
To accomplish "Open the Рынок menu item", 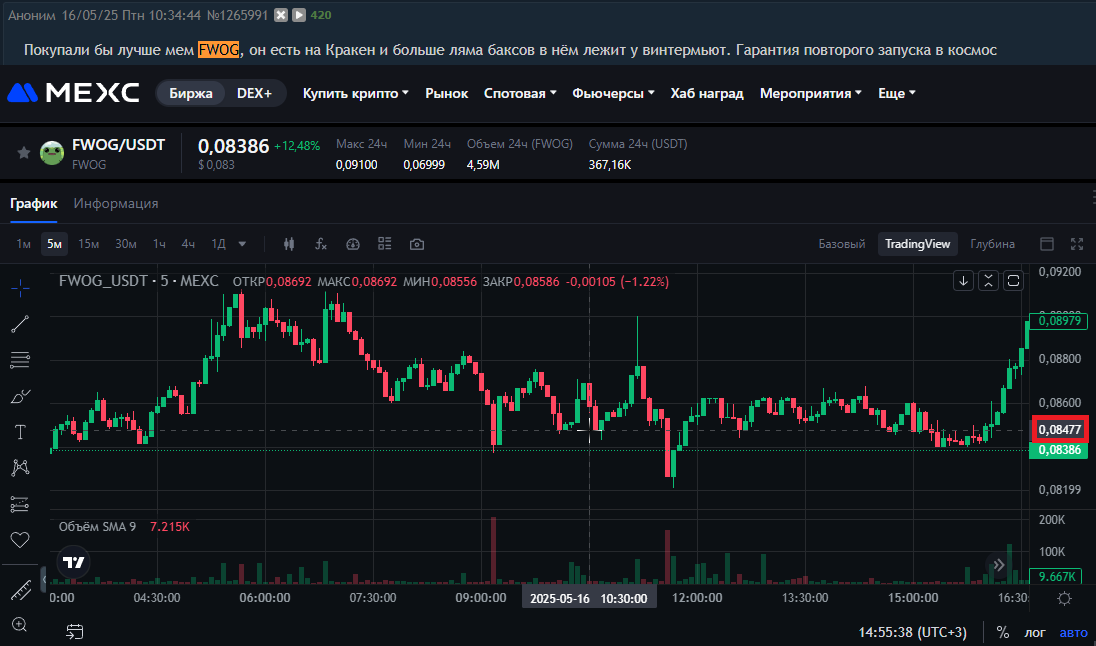I will [447, 93].
